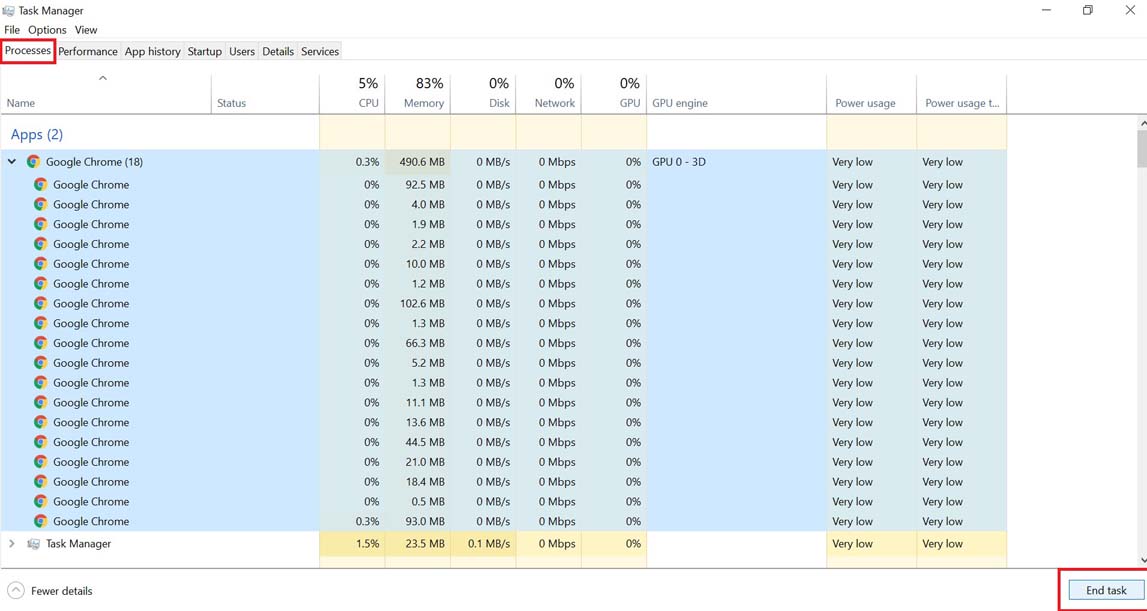Click the scrollbar up arrow in the process list
Viewport: 1147px width, 611px height.
point(1142,124)
